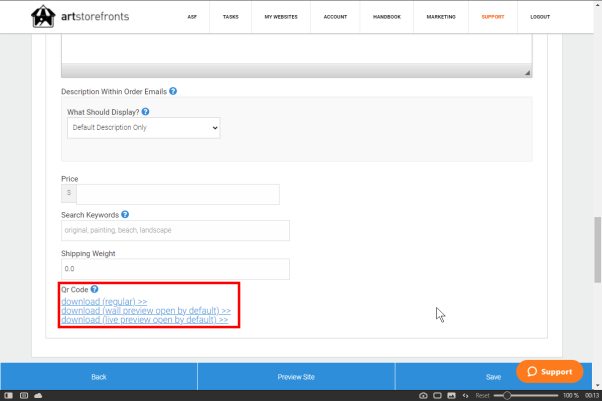Click download wall preview QR code link
Image resolution: width=602 pixels, height=401 pixels.
coord(146,311)
